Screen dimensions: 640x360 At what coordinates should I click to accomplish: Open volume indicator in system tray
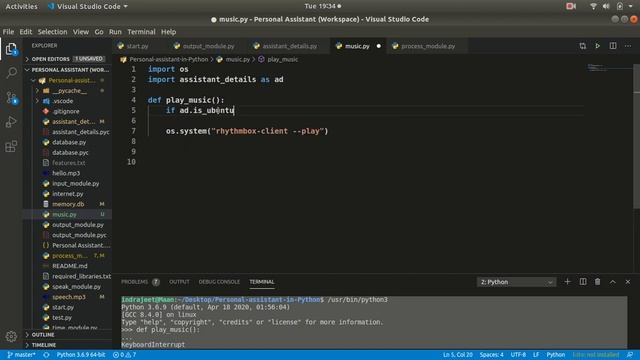coord(606,6)
